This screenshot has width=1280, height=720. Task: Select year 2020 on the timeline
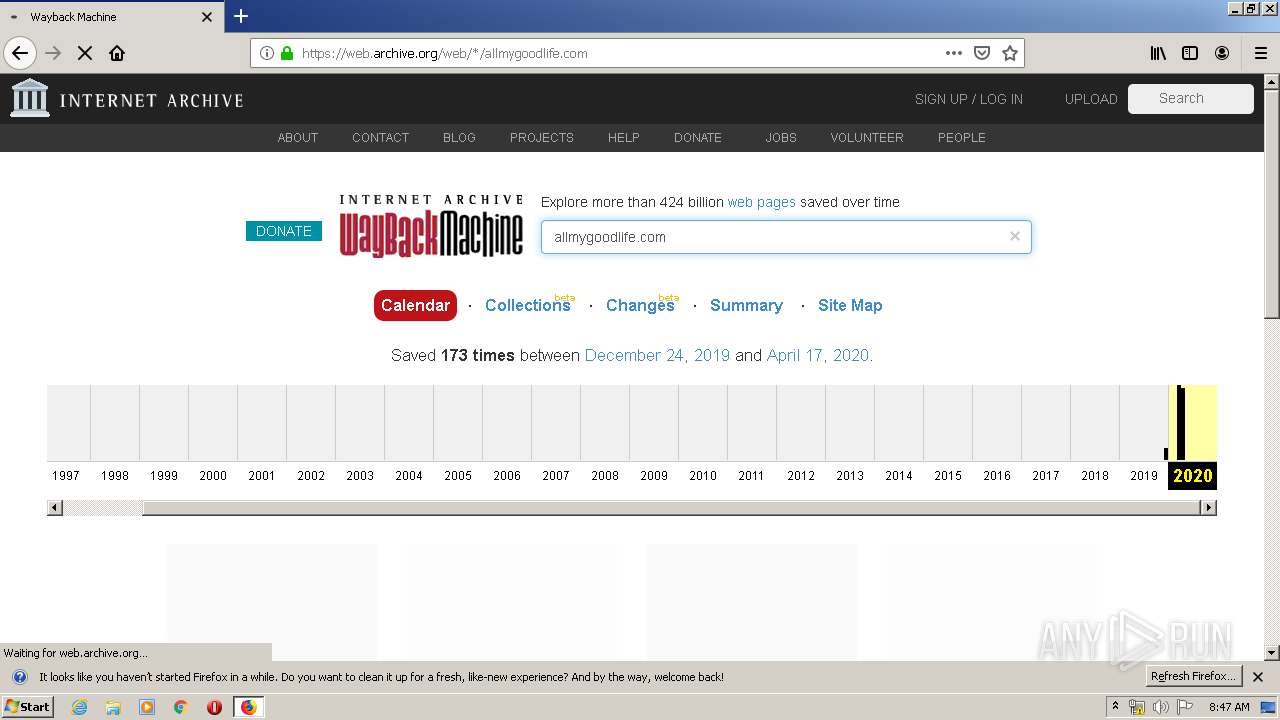click(1192, 476)
